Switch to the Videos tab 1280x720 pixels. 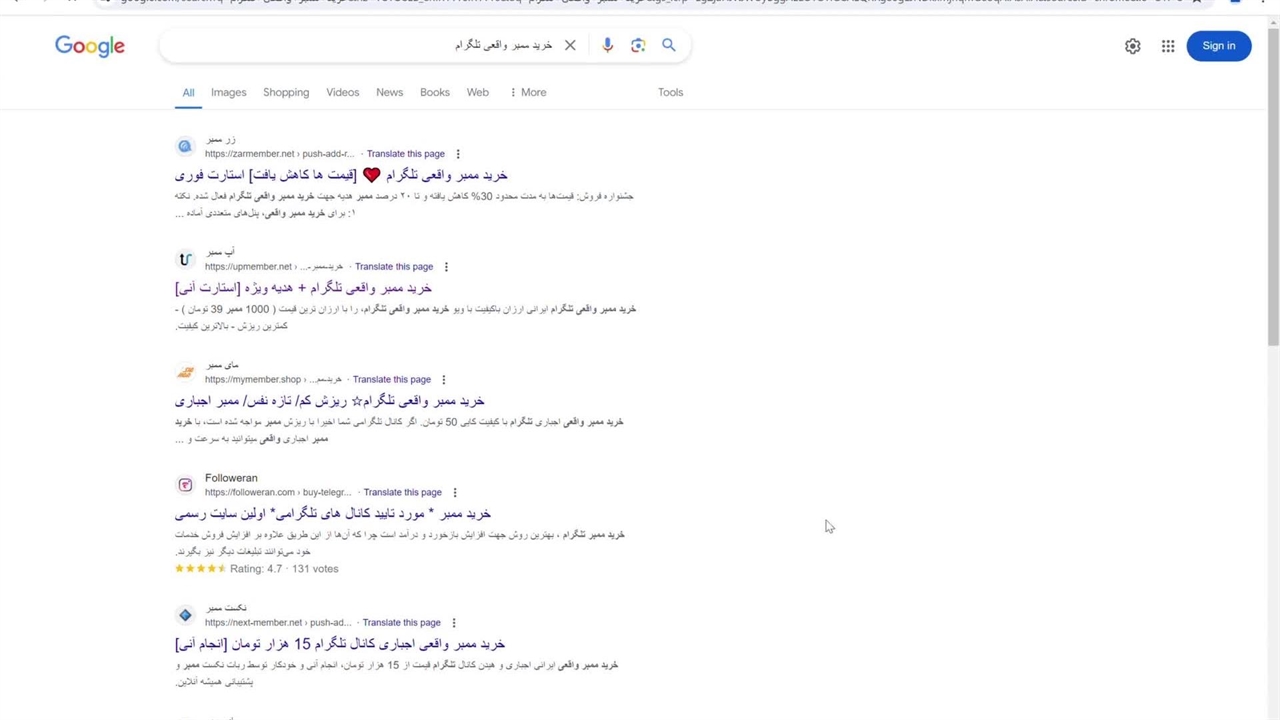[x=342, y=92]
